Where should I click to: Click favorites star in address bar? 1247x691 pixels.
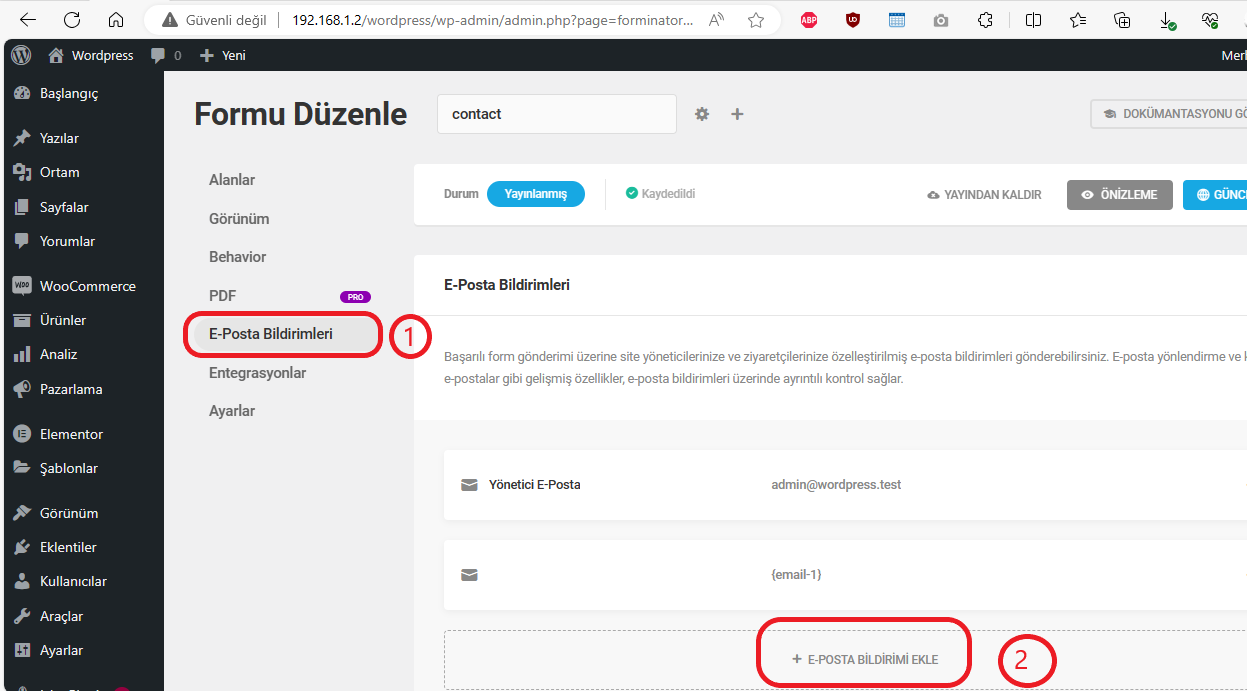click(x=756, y=20)
